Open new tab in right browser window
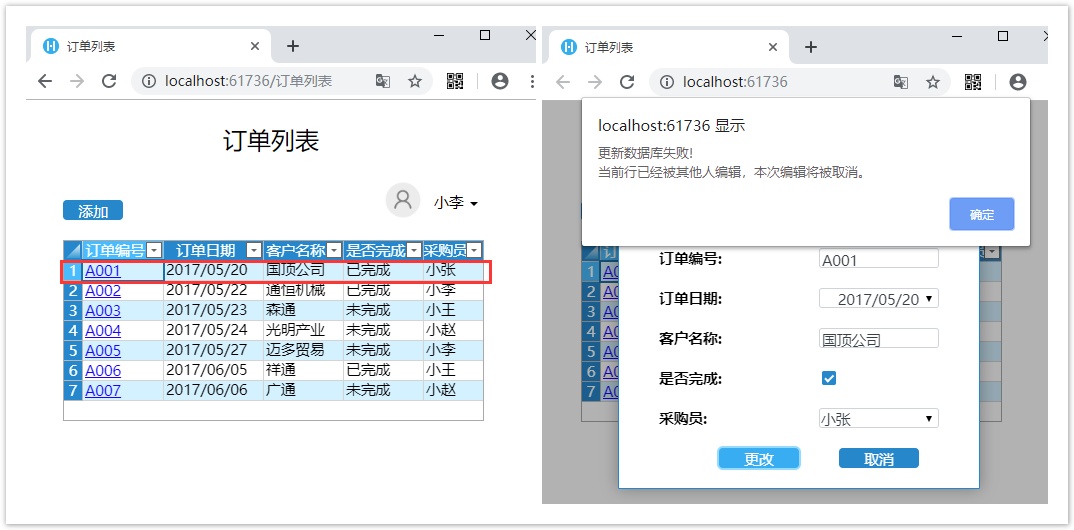Image resolution: width=1074 pixels, height=530 pixels. pyautogui.click(x=811, y=47)
